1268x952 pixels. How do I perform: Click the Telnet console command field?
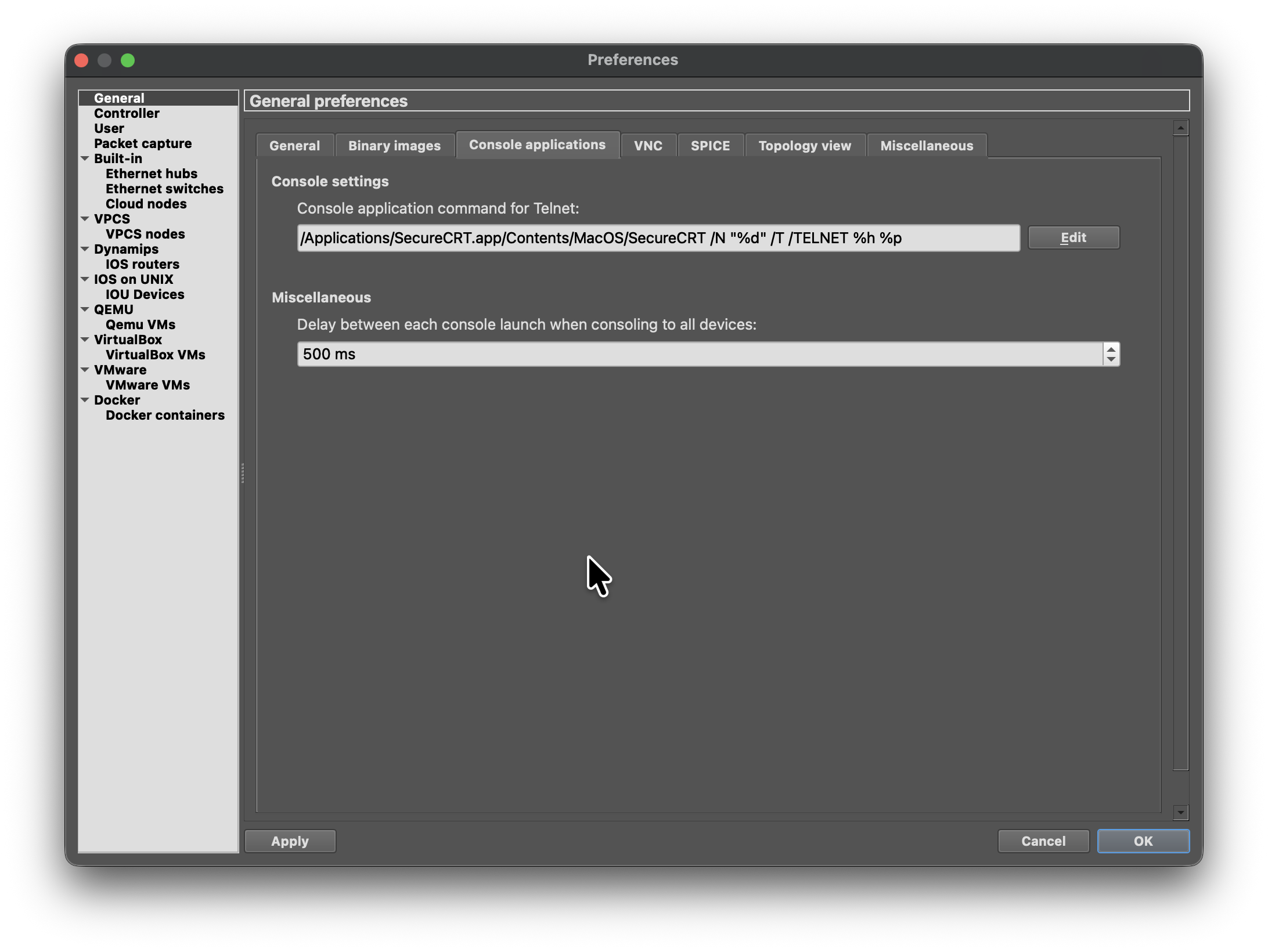pyautogui.click(x=658, y=238)
